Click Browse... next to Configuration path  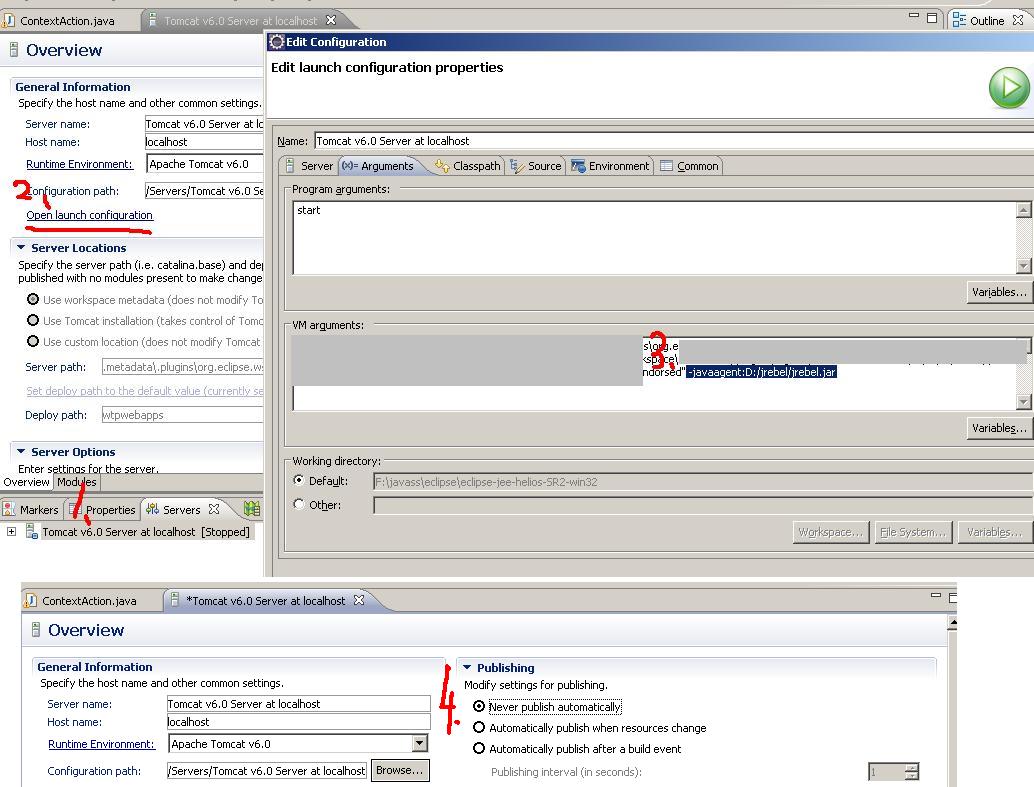tap(400, 771)
